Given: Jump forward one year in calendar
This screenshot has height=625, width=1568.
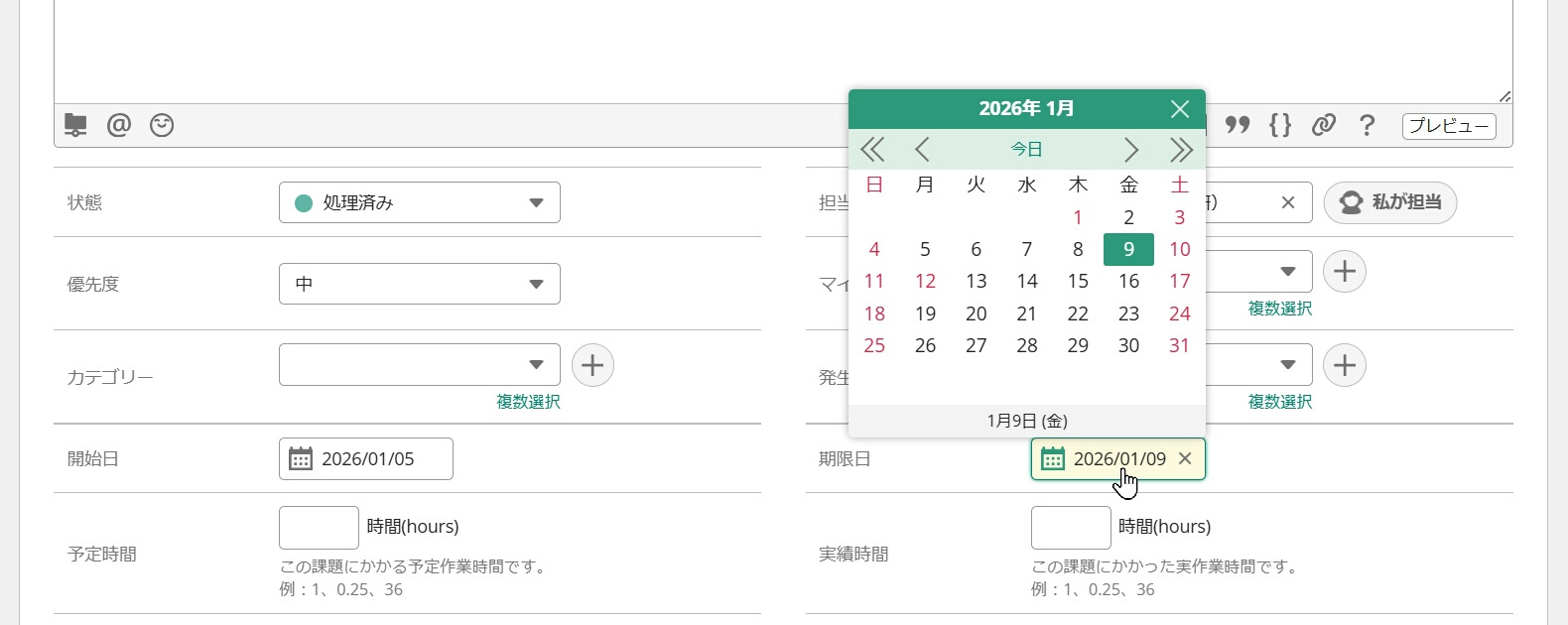Looking at the screenshot, I should (x=1180, y=150).
